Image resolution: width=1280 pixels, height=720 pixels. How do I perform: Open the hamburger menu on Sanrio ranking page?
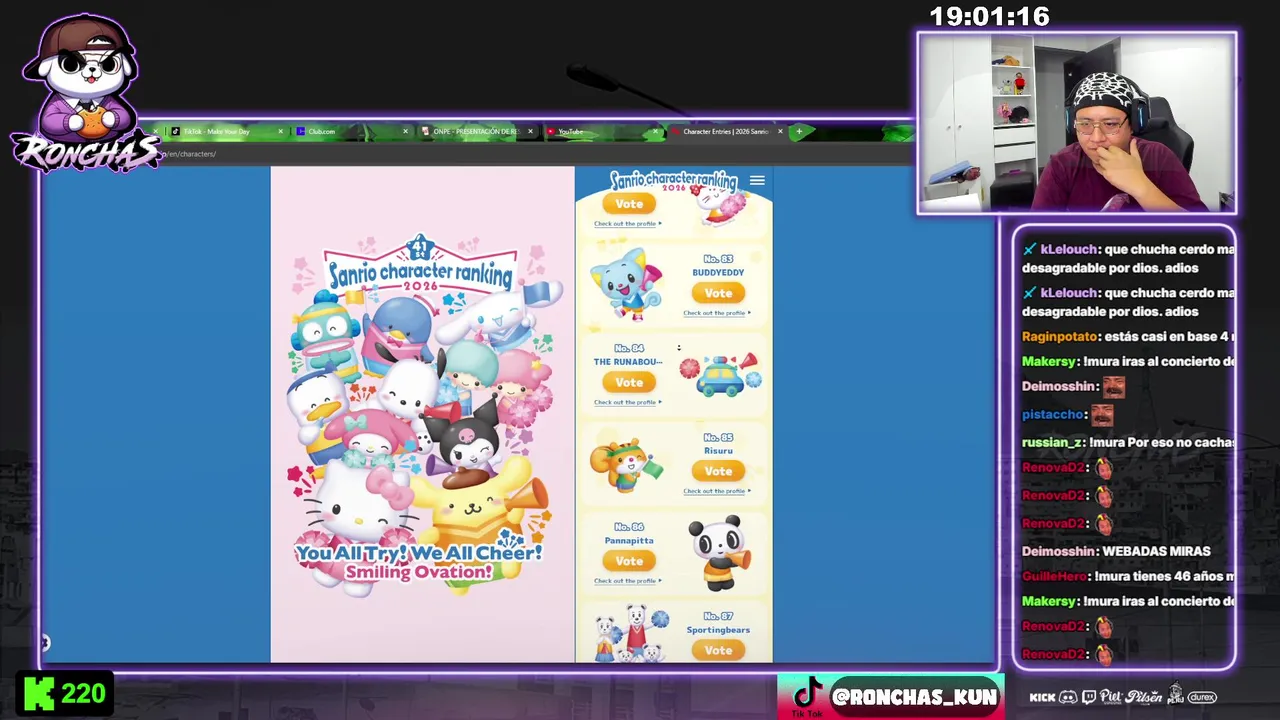point(757,181)
